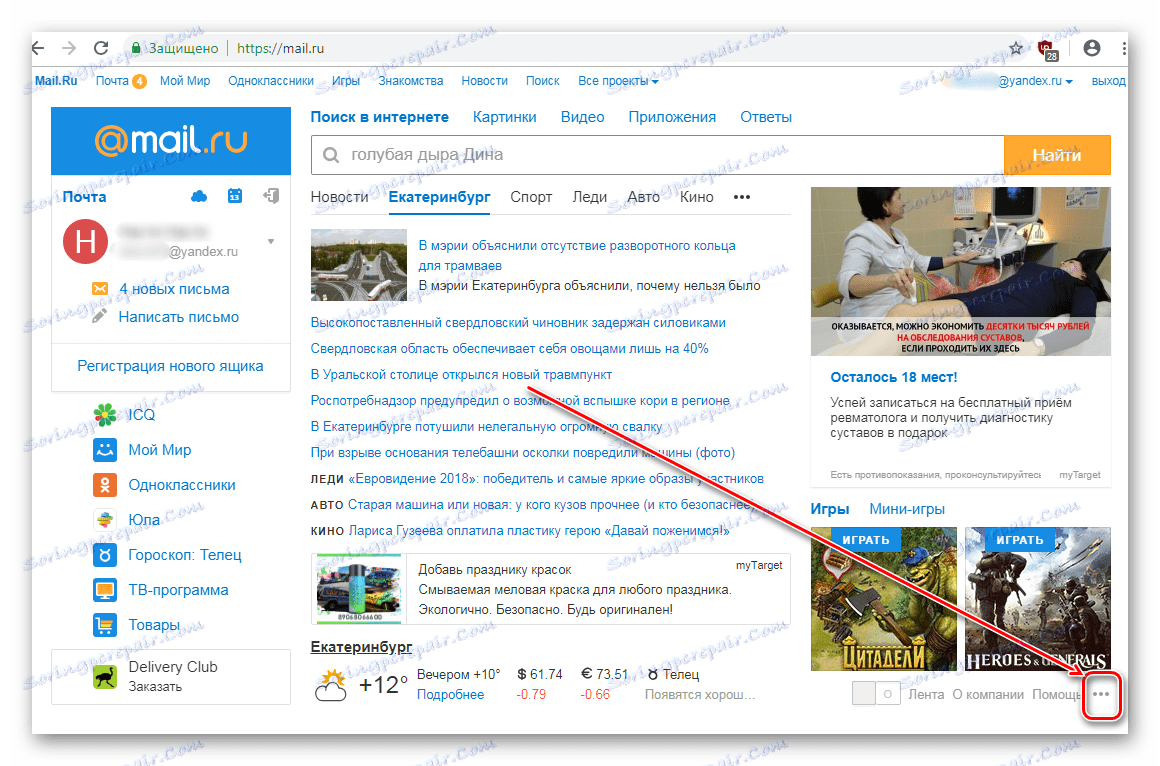This screenshot has width=1160, height=766.
Task: Click the orange Одноклассники icon
Action: click(105, 485)
